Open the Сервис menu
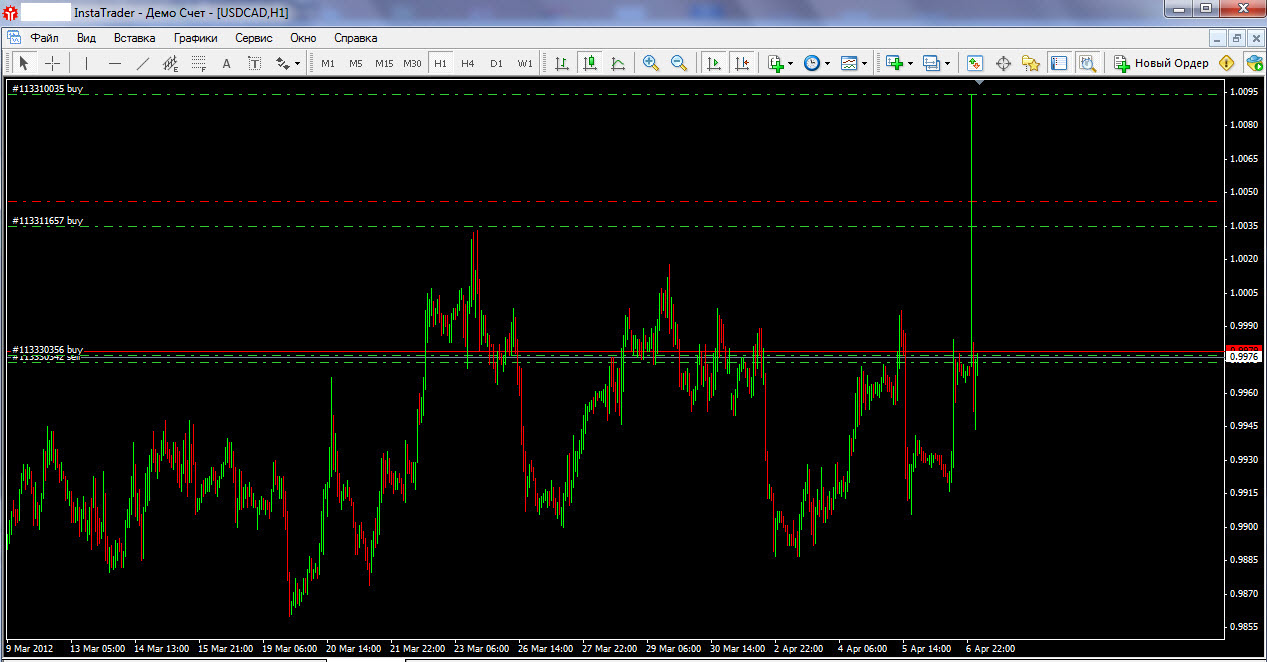This screenshot has height=662, width=1267. click(x=254, y=38)
